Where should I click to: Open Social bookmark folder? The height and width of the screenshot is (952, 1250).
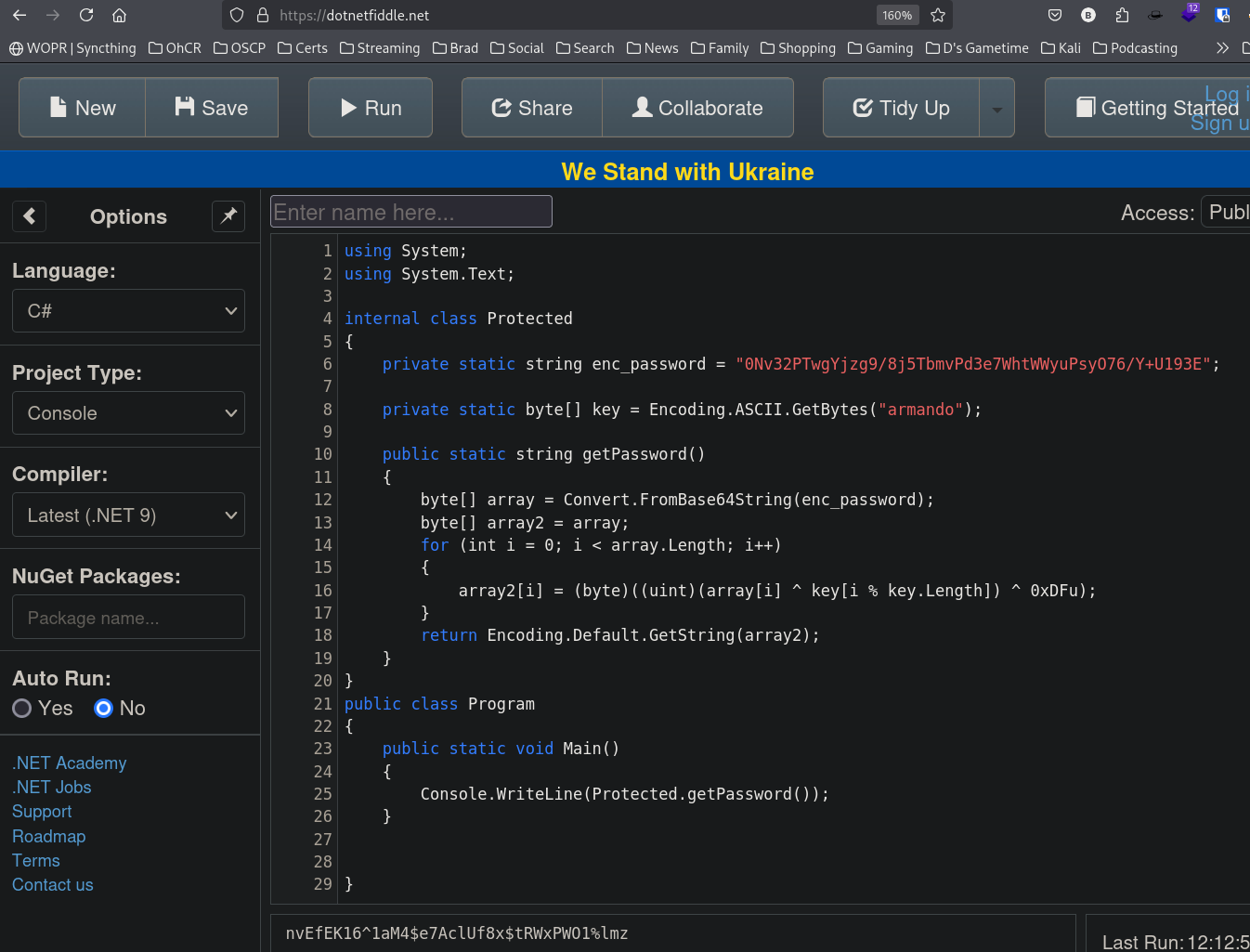click(x=517, y=48)
